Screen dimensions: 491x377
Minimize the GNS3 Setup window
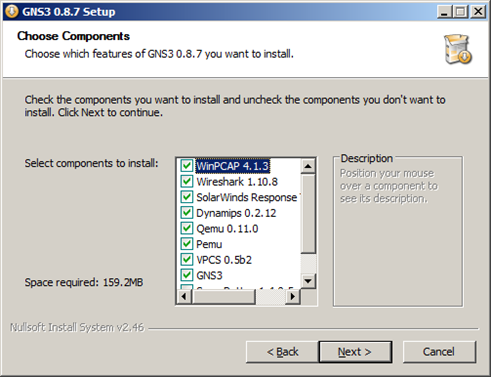pos(445,12)
